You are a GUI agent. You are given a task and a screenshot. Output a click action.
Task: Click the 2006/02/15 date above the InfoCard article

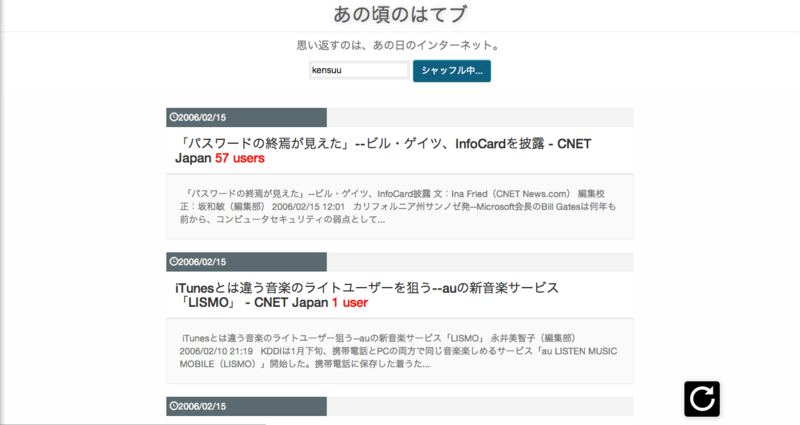pos(202,117)
